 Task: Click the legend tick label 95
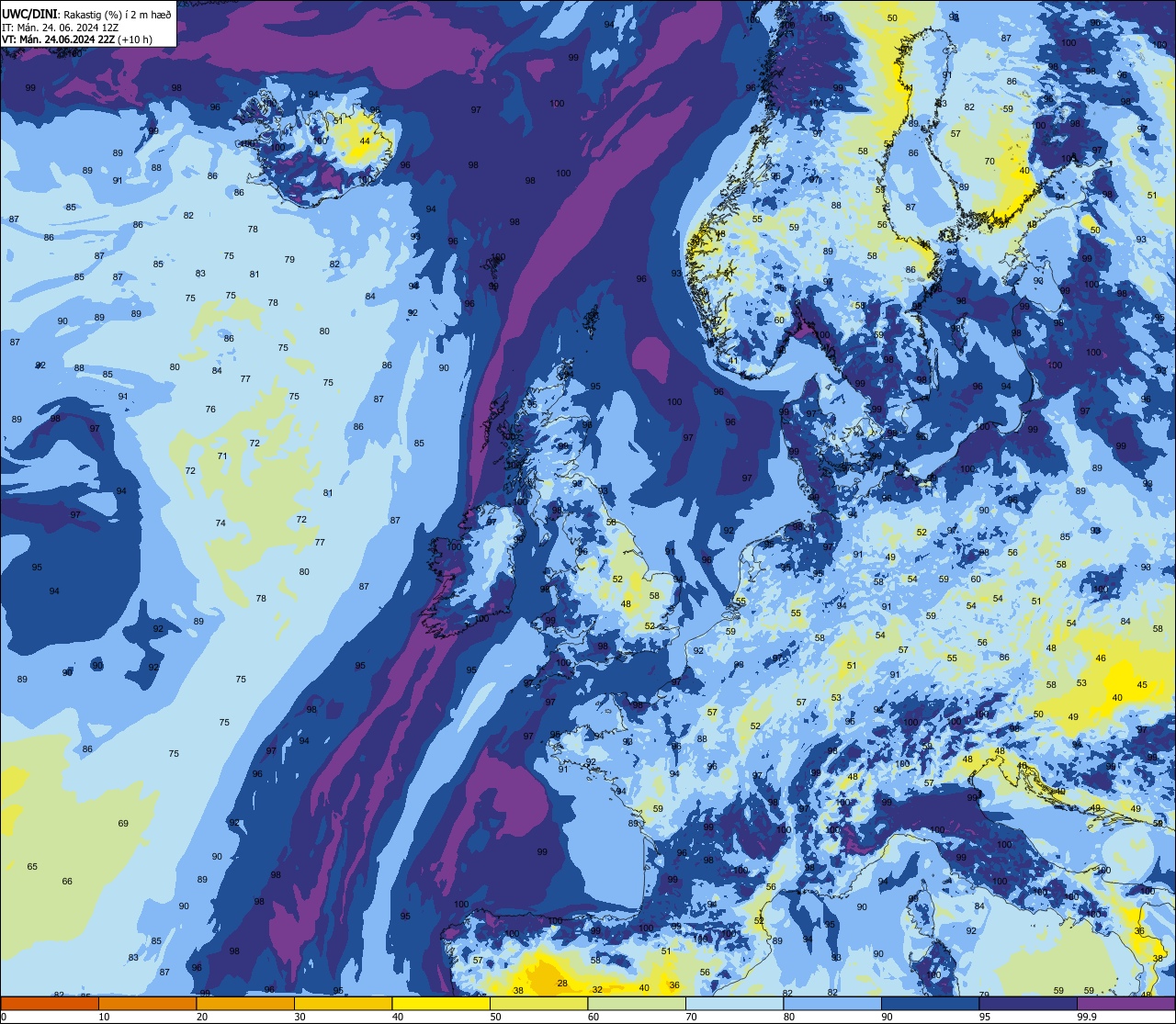(985, 1017)
